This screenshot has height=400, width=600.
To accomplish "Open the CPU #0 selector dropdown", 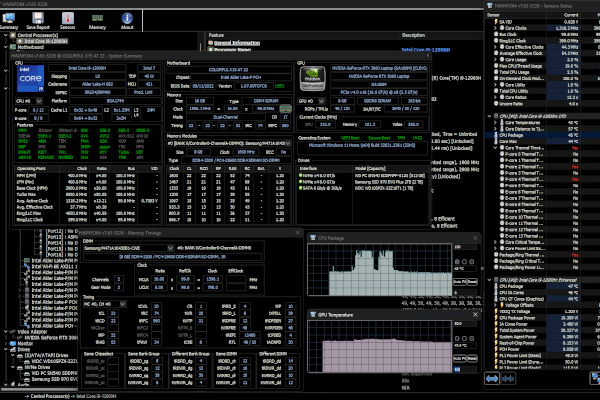I will 39,101.
